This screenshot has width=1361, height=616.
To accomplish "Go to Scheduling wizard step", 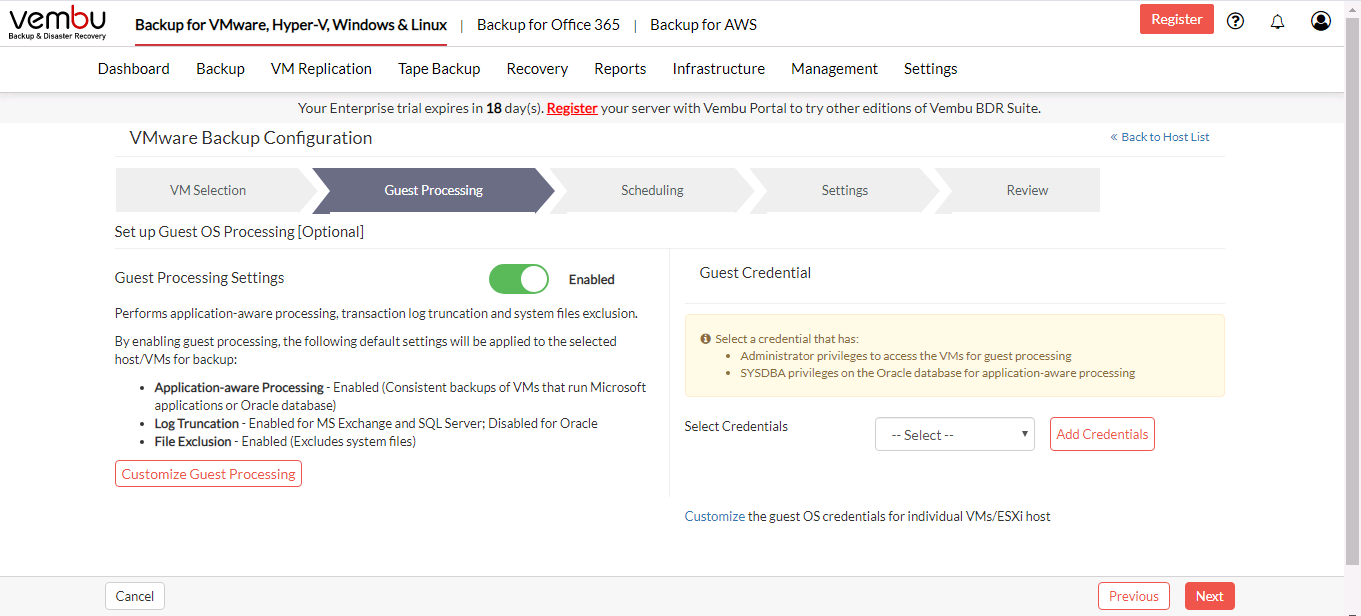I will (x=652, y=190).
